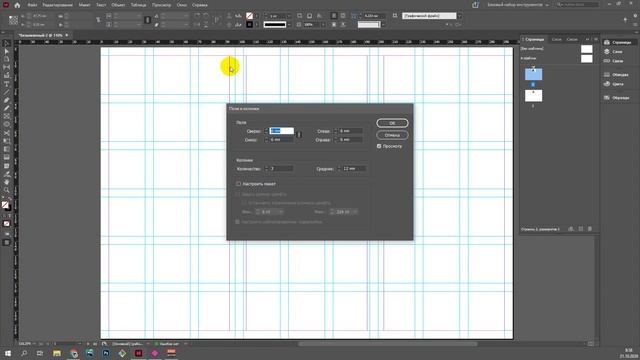Image resolution: width=640 pixels, height=360 pixels.
Task: Click the document tab title
Action: point(40,36)
